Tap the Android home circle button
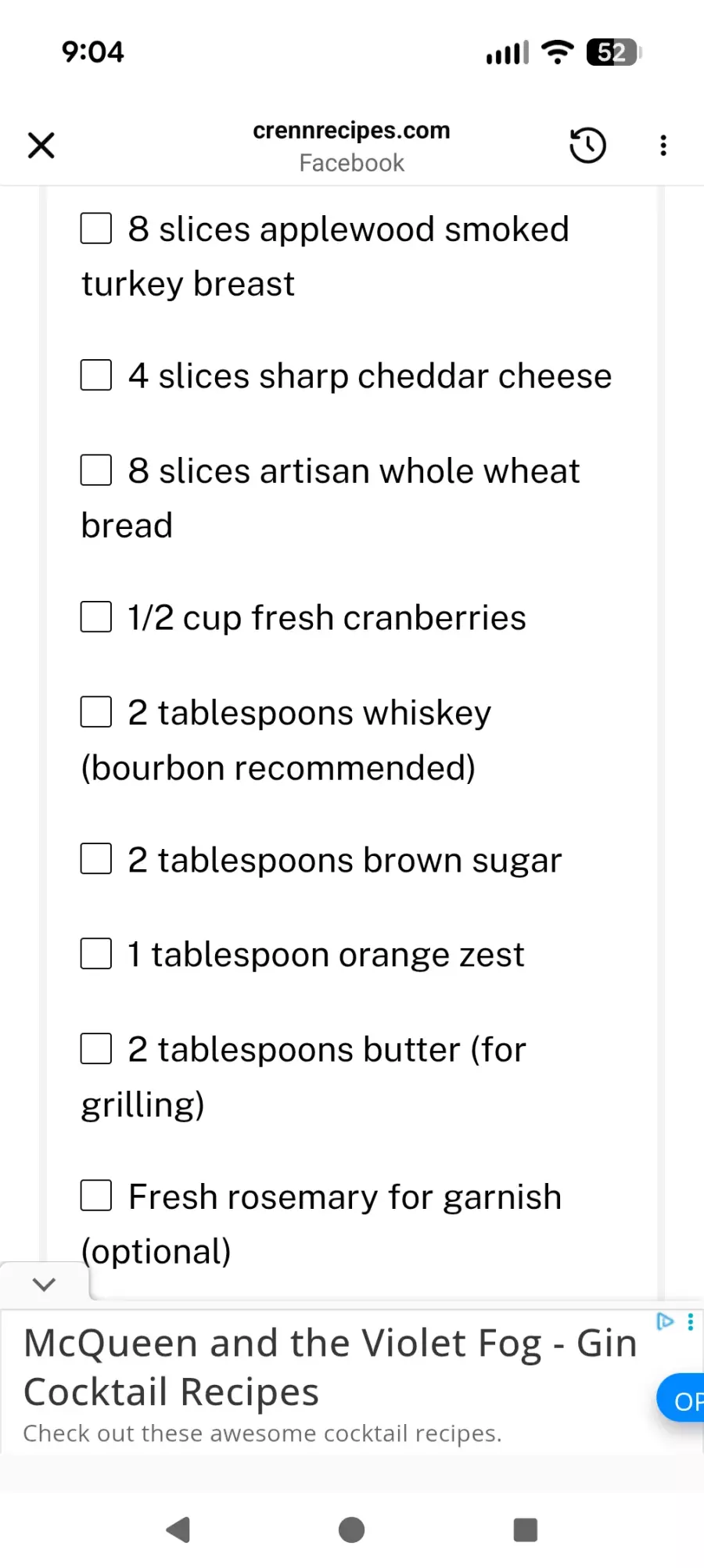Viewport: 704px width, 1568px height. coord(352,1530)
